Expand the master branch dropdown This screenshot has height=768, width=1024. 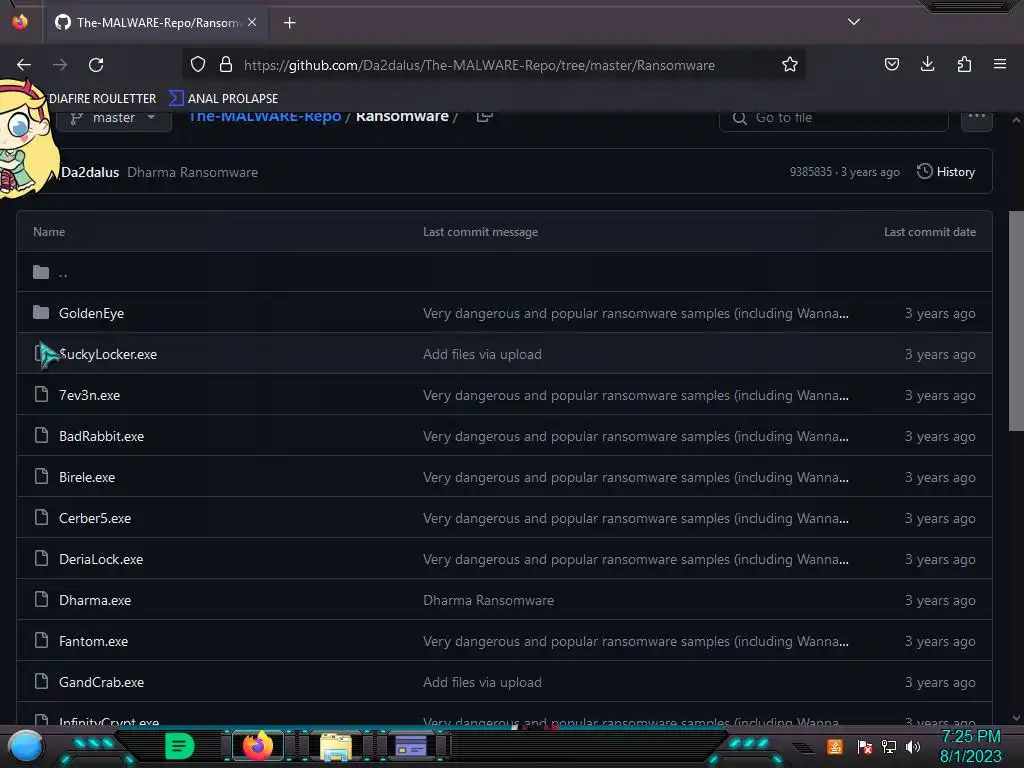point(114,118)
